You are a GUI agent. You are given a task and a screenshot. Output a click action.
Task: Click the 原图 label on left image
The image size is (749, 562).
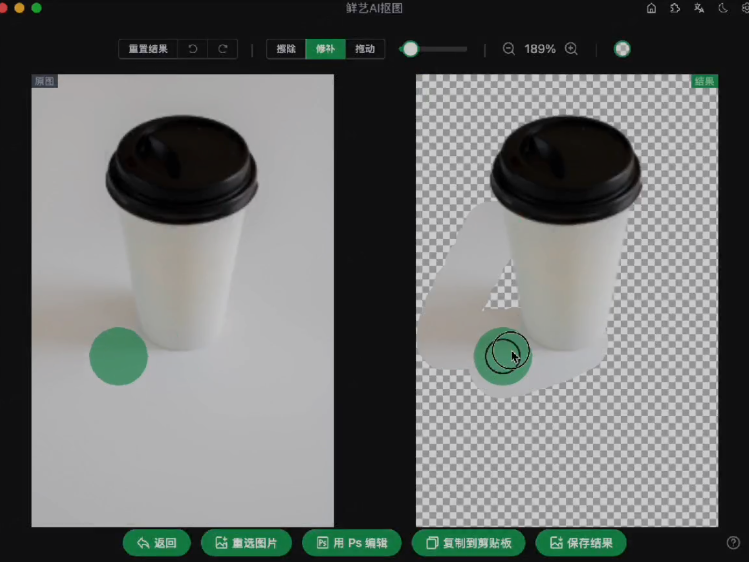(44, 81)
